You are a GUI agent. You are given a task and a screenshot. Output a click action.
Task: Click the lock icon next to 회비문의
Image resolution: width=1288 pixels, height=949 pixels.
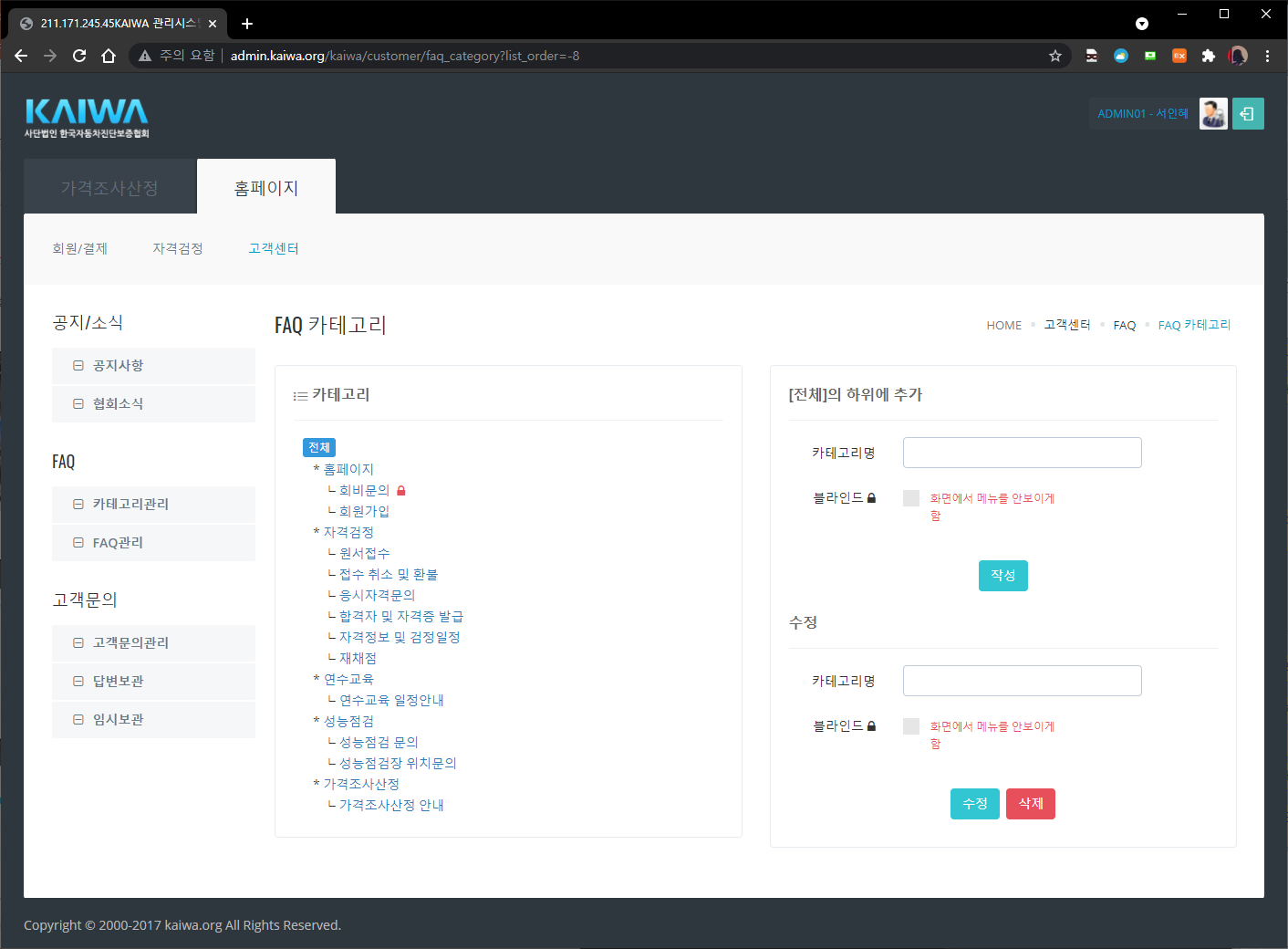pos(401,491)
